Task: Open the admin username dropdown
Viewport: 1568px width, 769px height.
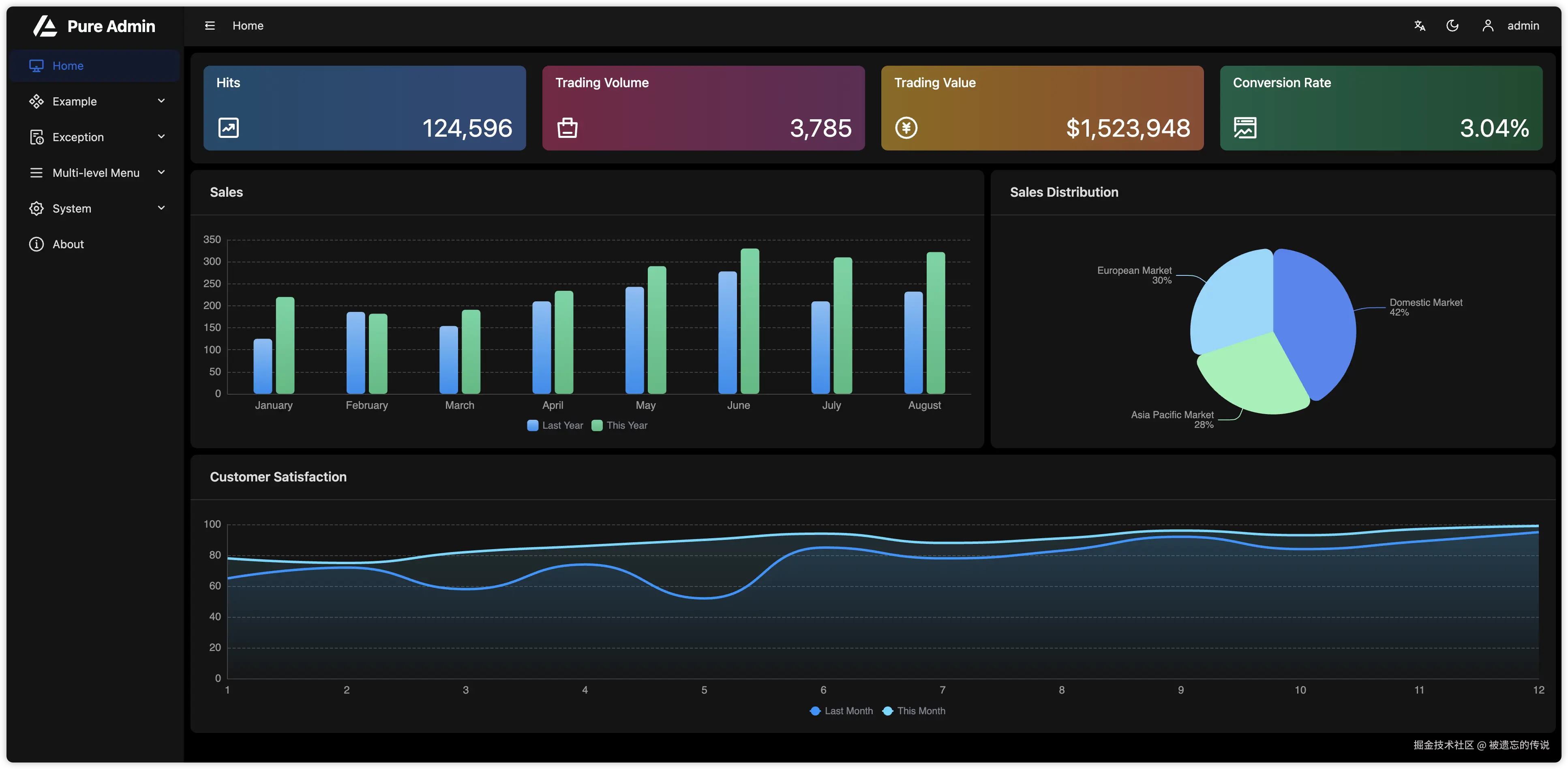Action: click(1523, 26)
